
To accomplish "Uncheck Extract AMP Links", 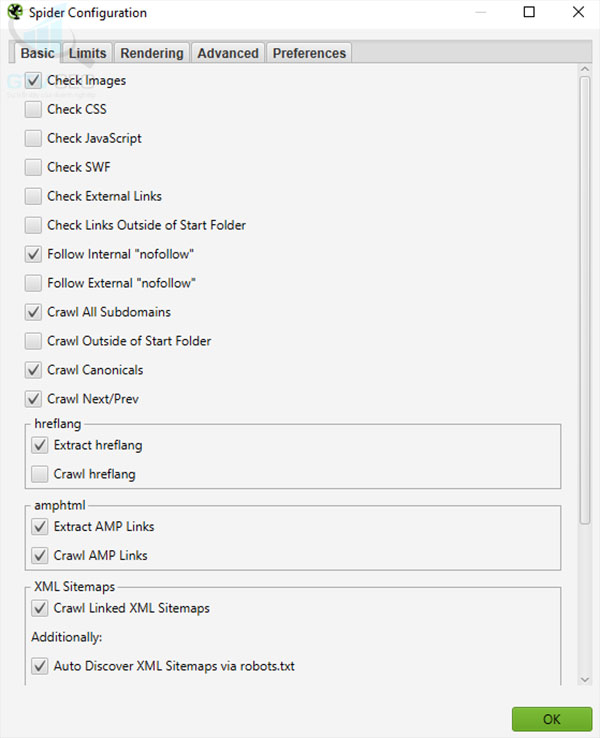I will pyautogui.click(x=40, y=527).
